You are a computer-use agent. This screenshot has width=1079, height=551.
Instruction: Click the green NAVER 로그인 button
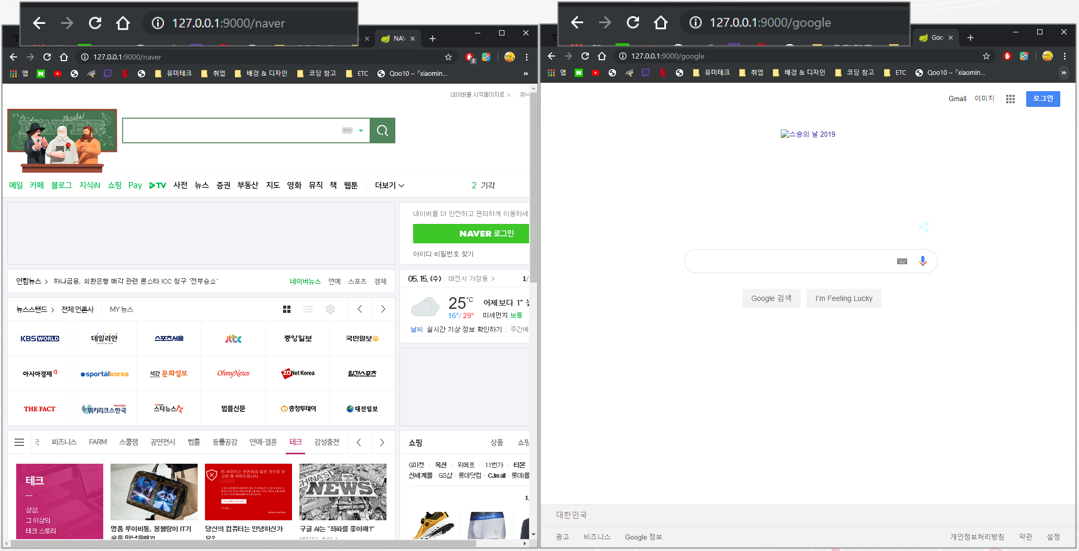tap(470, 233)
